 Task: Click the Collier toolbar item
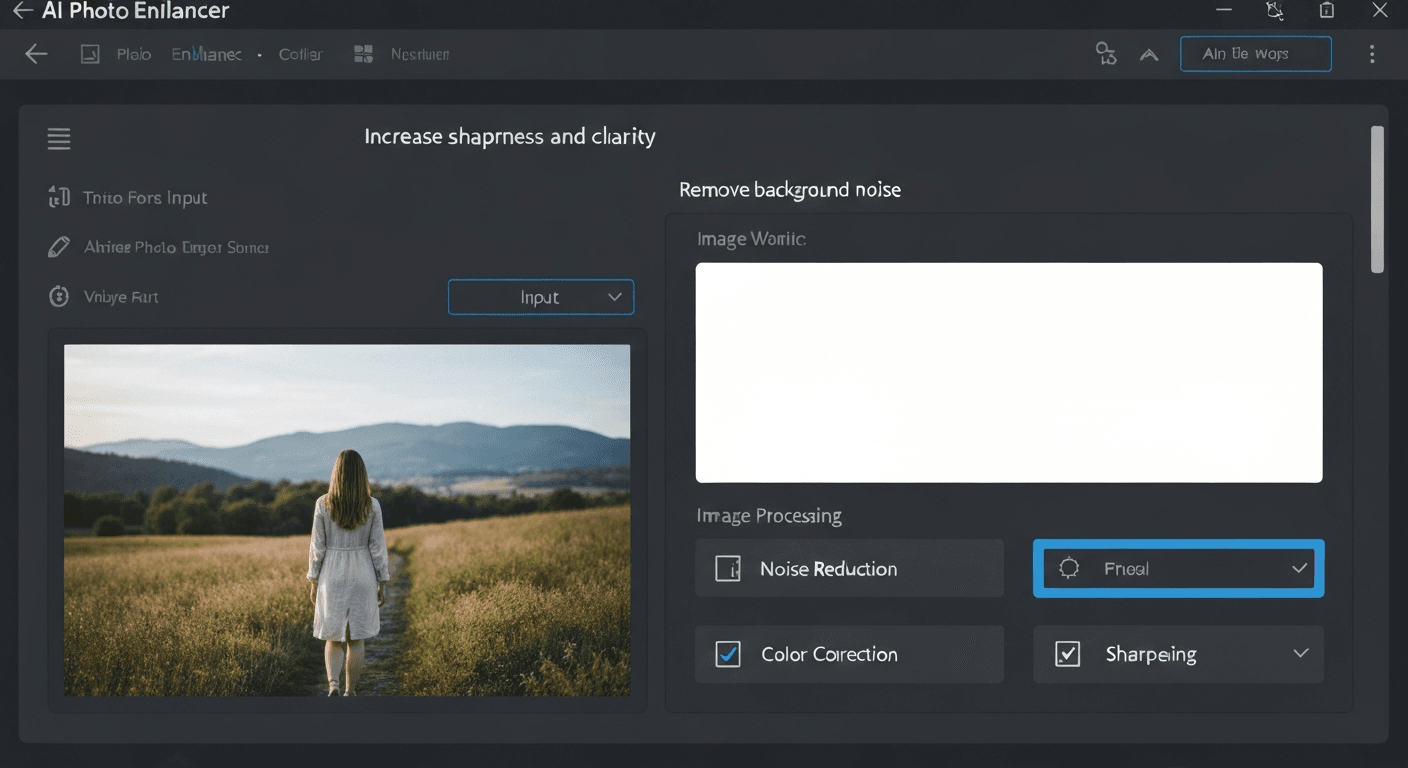(x=300, y=54)
